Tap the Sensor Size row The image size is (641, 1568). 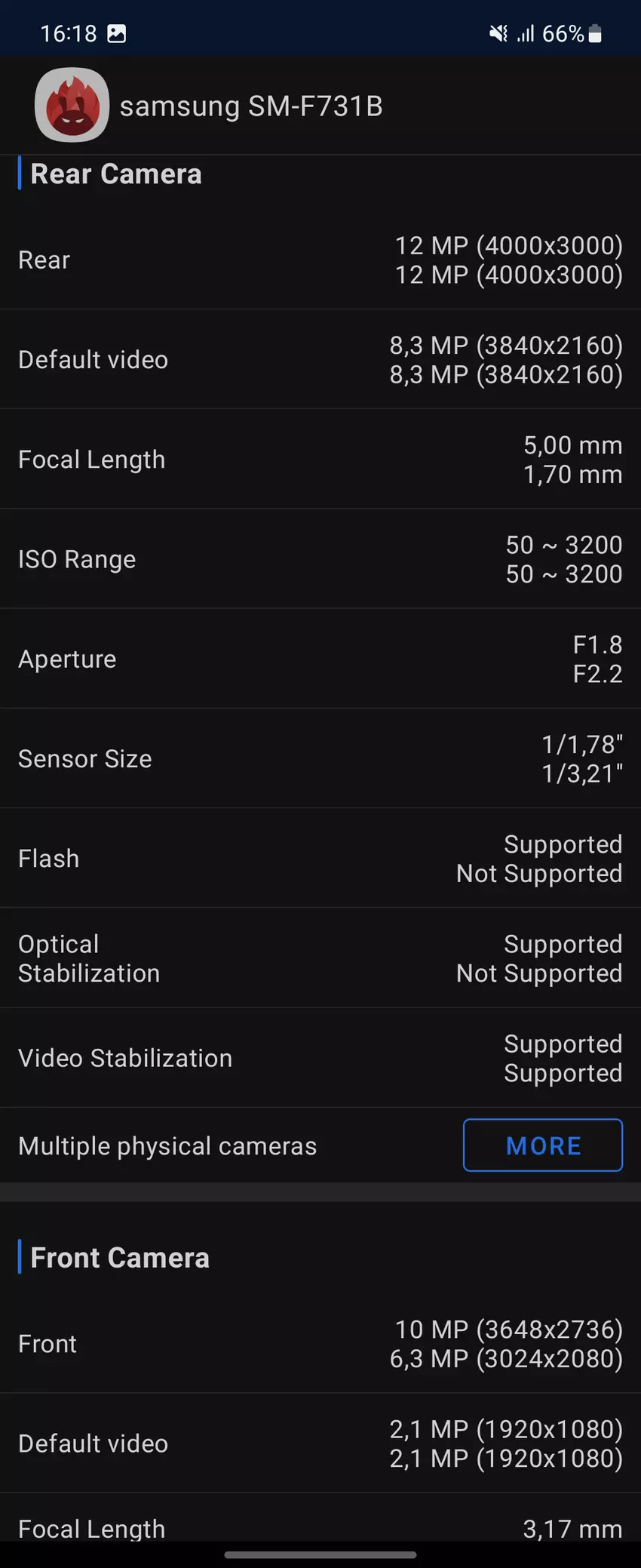(x=320, y=758)
